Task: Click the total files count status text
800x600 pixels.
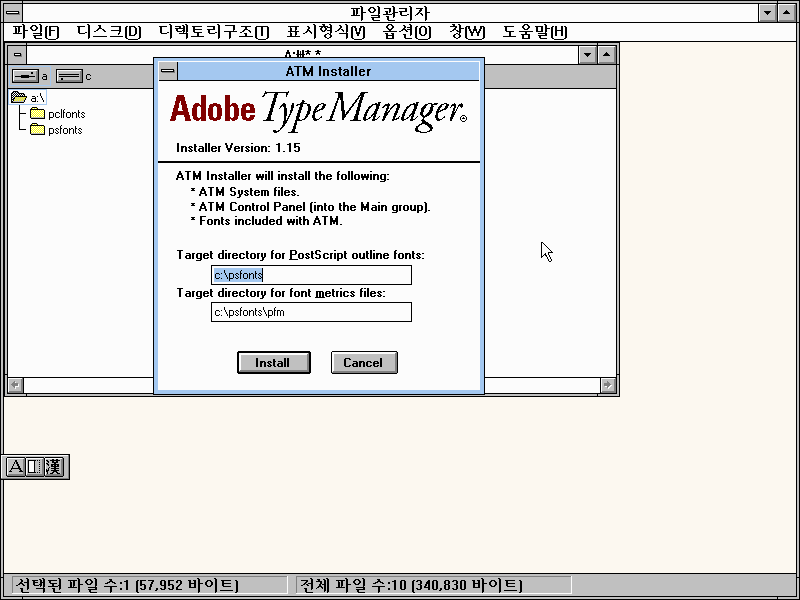Action: 411,585
